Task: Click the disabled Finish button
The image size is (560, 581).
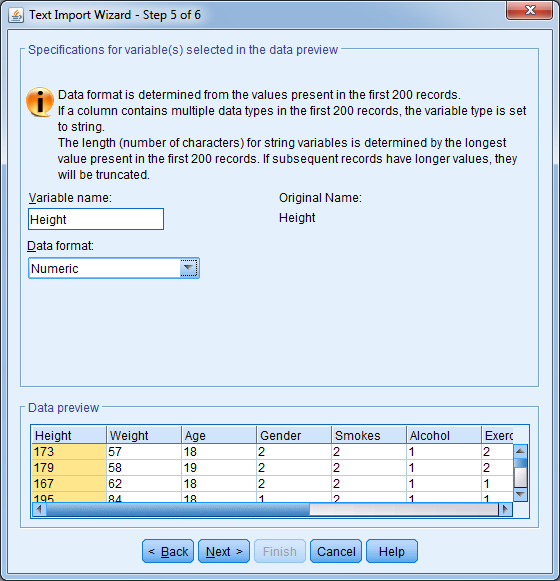Action: pos(280,551)
